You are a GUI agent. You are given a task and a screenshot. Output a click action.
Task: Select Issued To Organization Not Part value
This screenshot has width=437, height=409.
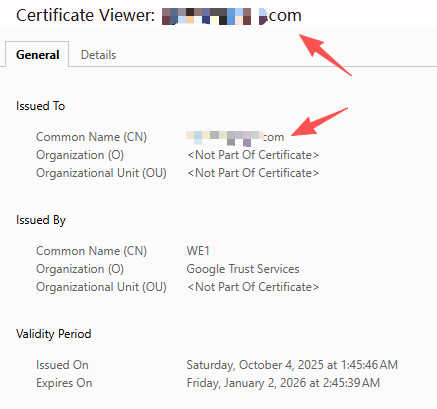point(253,155)
